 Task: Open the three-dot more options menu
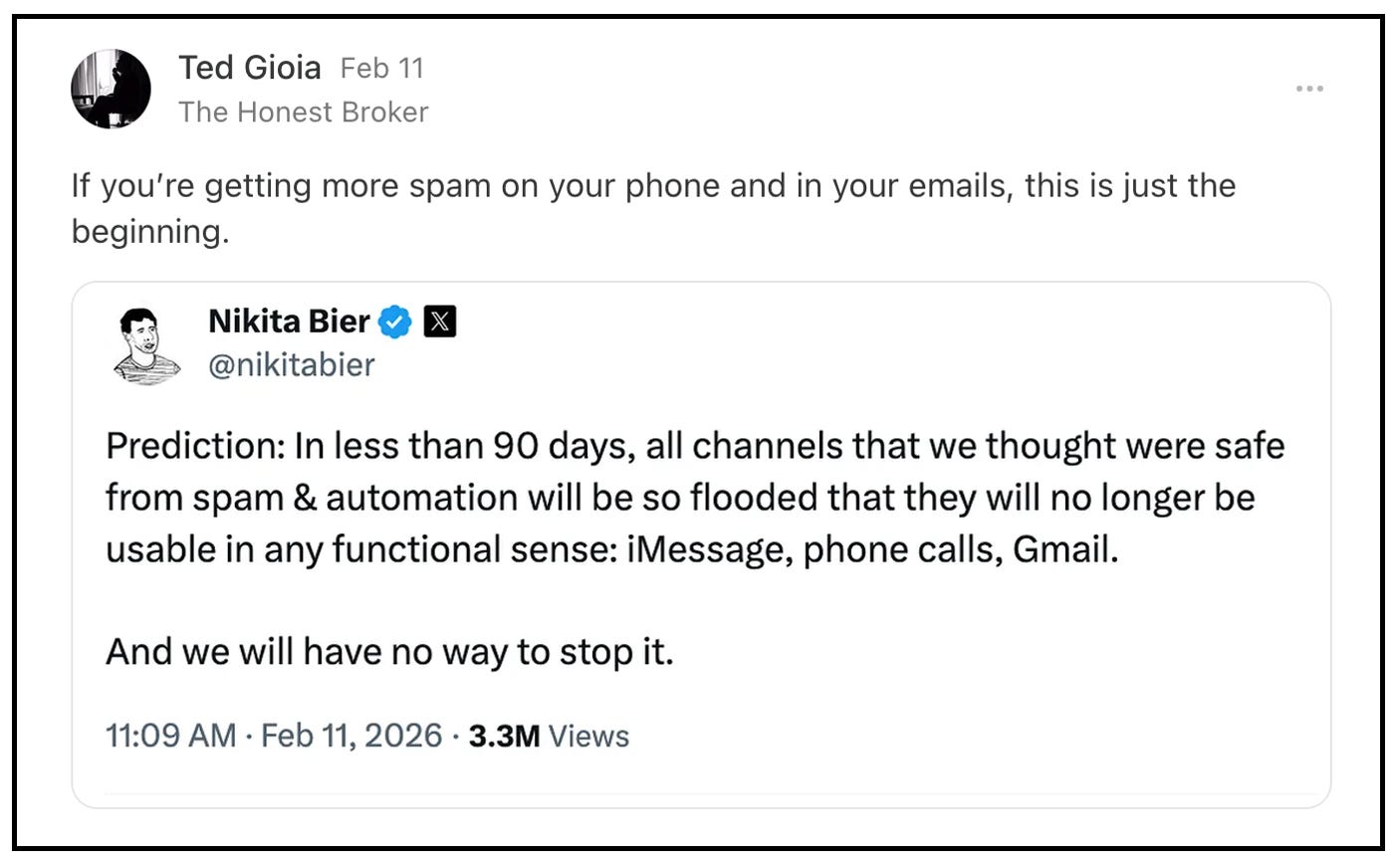[1309, 89]
